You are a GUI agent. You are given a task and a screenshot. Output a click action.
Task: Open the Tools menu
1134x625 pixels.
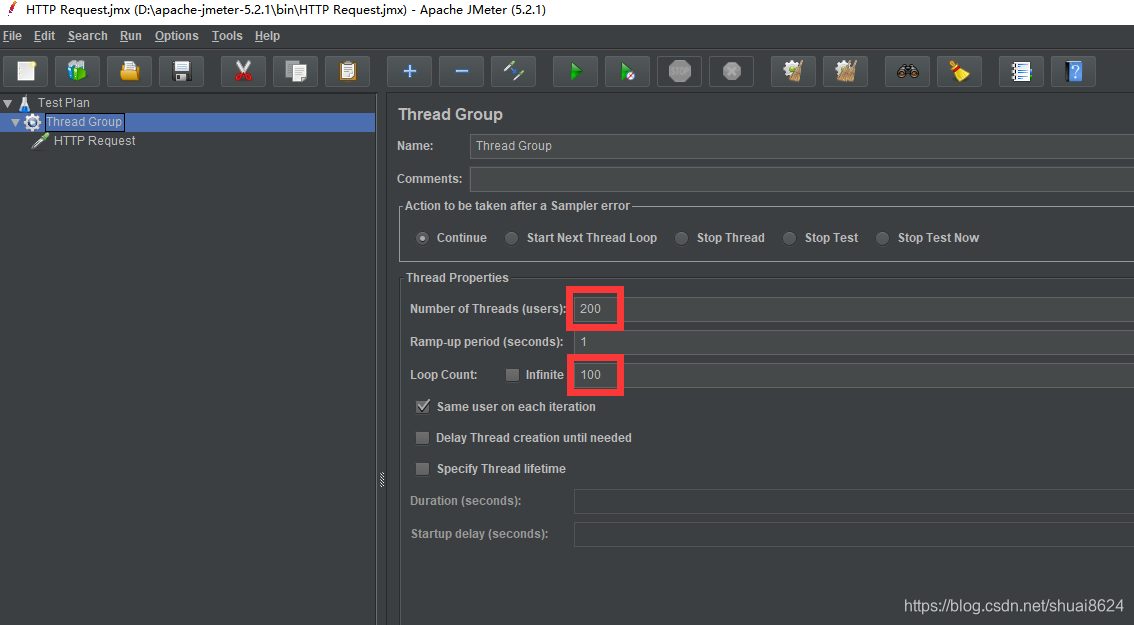227,35
